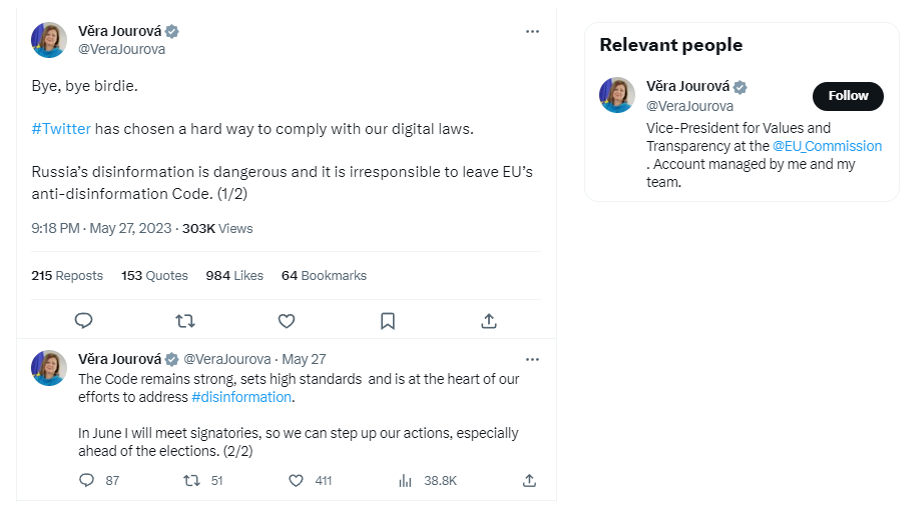Like the main tweet with heart icon
This screenshot has width=924, height=520.
coord(286,321)
